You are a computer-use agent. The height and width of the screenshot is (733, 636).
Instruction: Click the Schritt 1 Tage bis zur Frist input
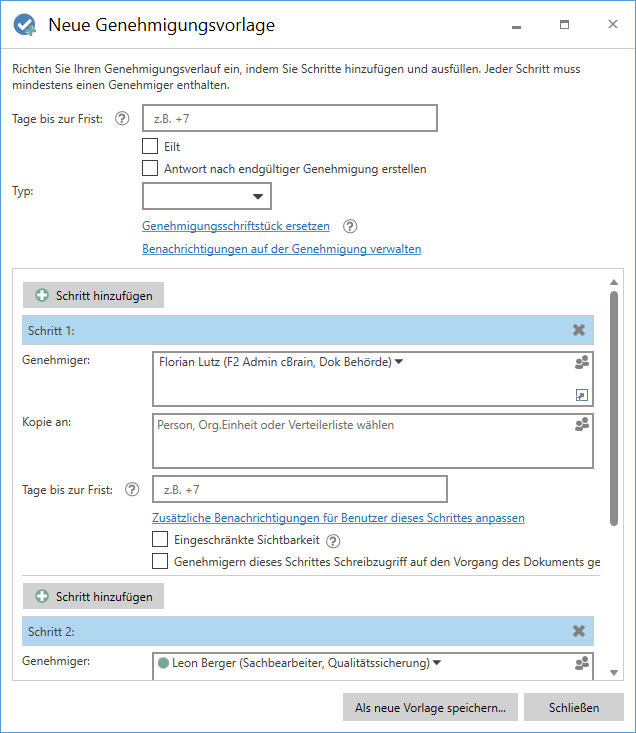click(300, 489)
